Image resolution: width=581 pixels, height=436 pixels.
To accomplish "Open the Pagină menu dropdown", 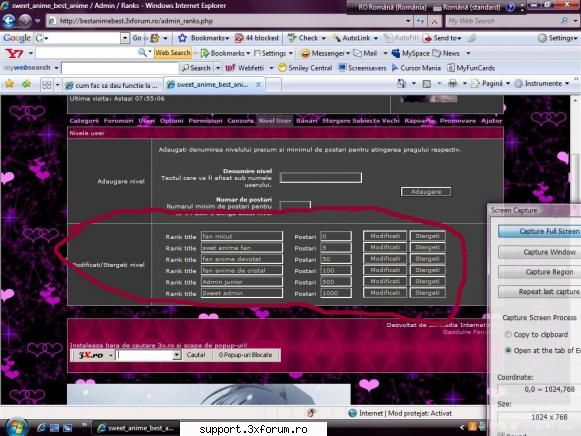I will 492,84.
